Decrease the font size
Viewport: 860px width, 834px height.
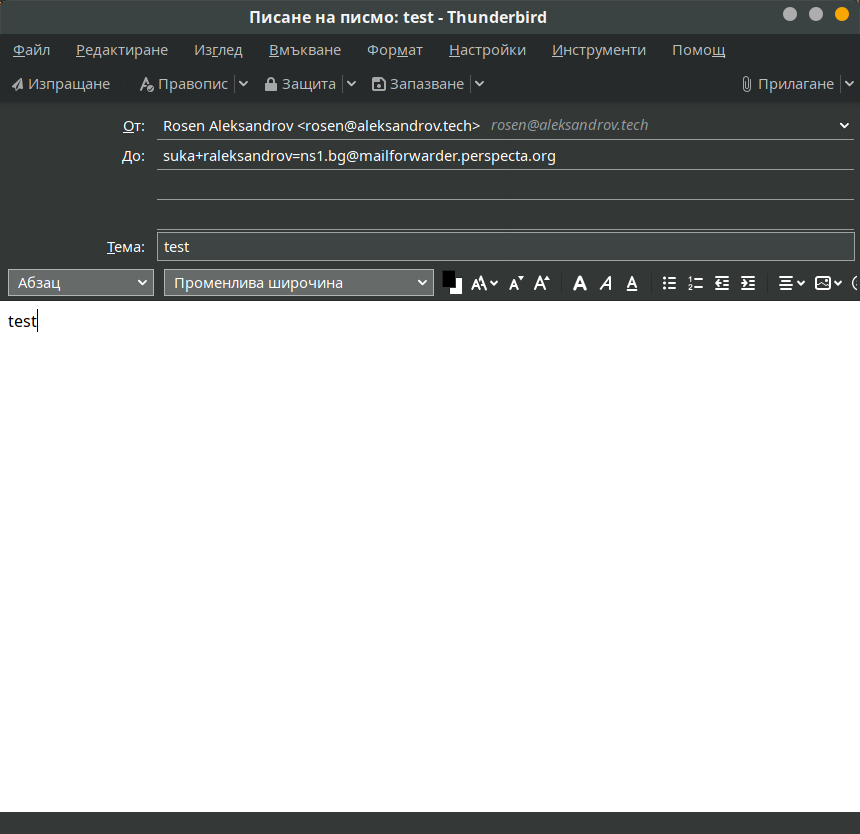(x=514, y=283)
